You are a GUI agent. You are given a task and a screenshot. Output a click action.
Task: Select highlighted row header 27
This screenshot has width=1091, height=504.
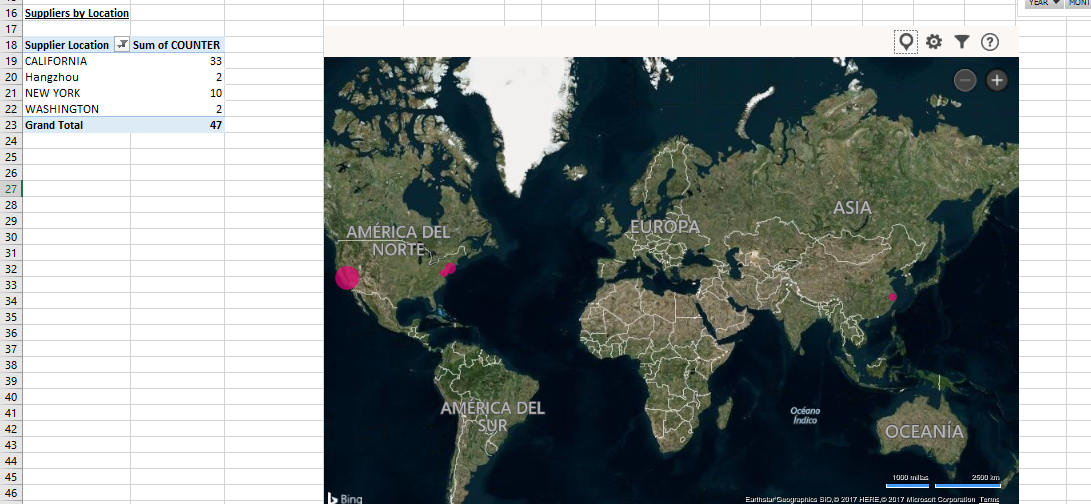[x=10, y=189]
